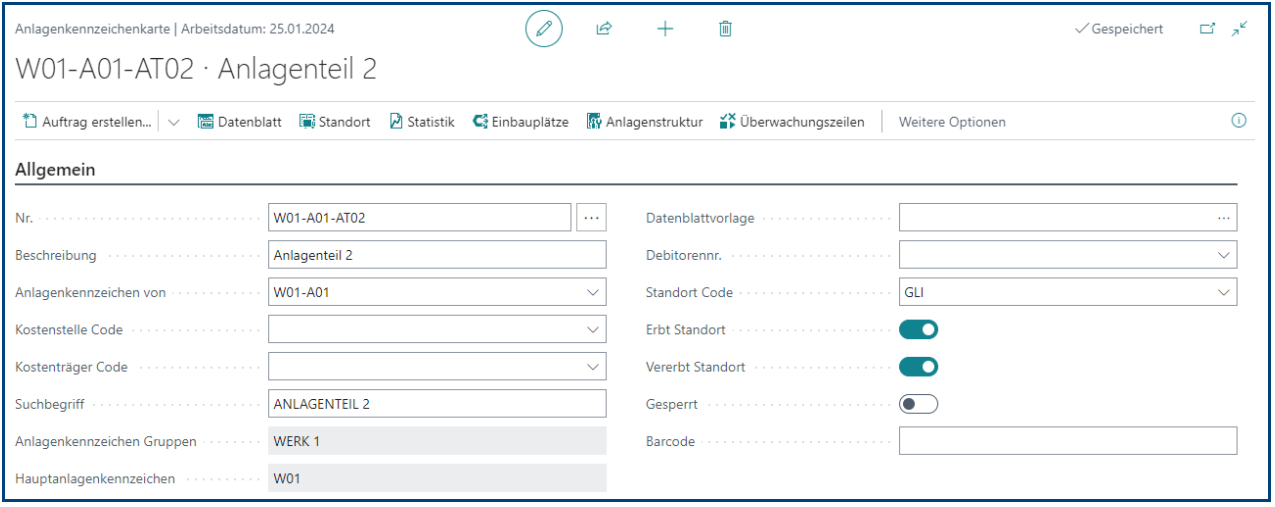
Task: Open the Einbauplätze action
Action: pyautogui.click(x=520, y=122)
